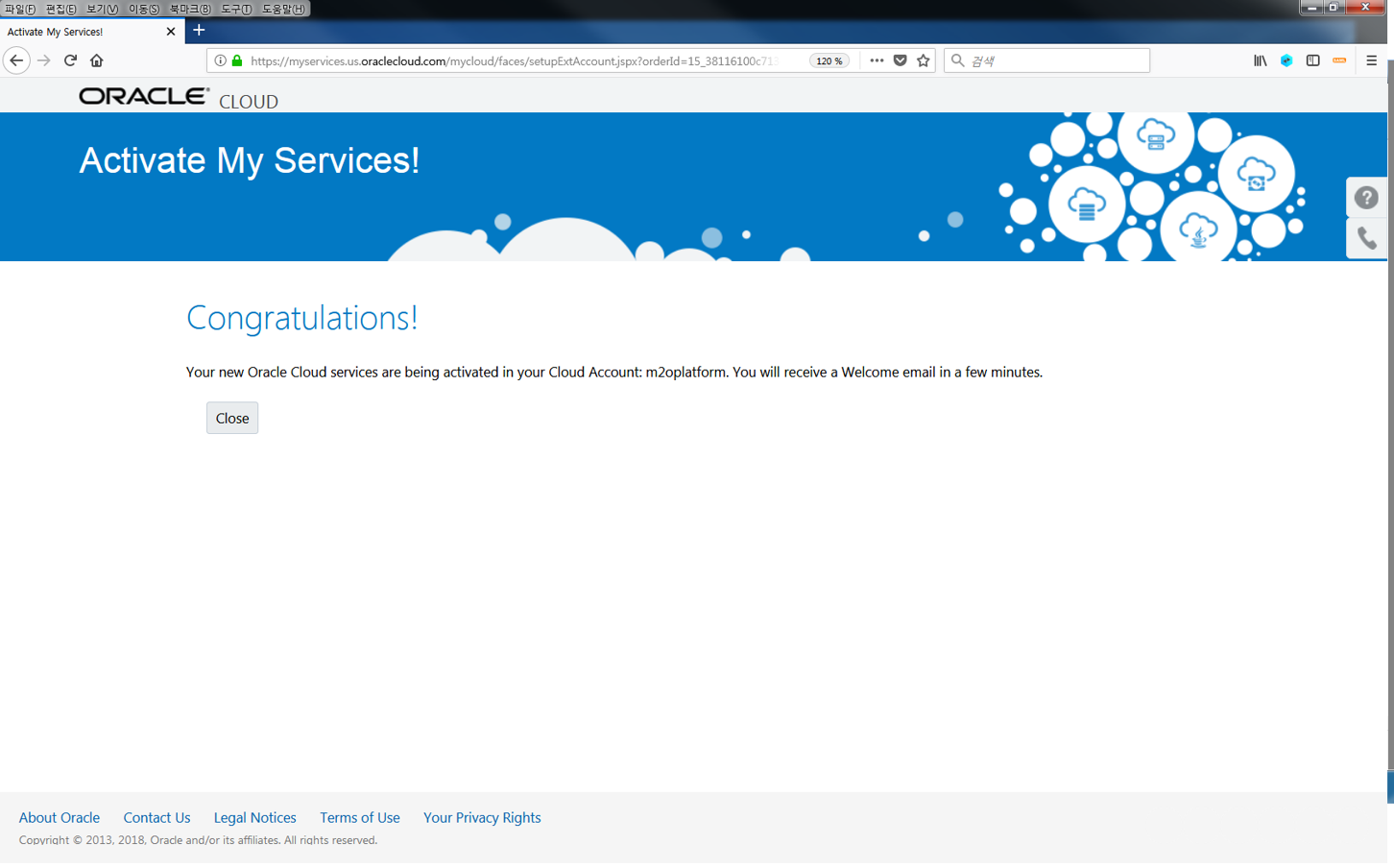The width and height of the screenshot is (1394, 868).
Task: Open the About Oracle link
Action: point(60,817)
